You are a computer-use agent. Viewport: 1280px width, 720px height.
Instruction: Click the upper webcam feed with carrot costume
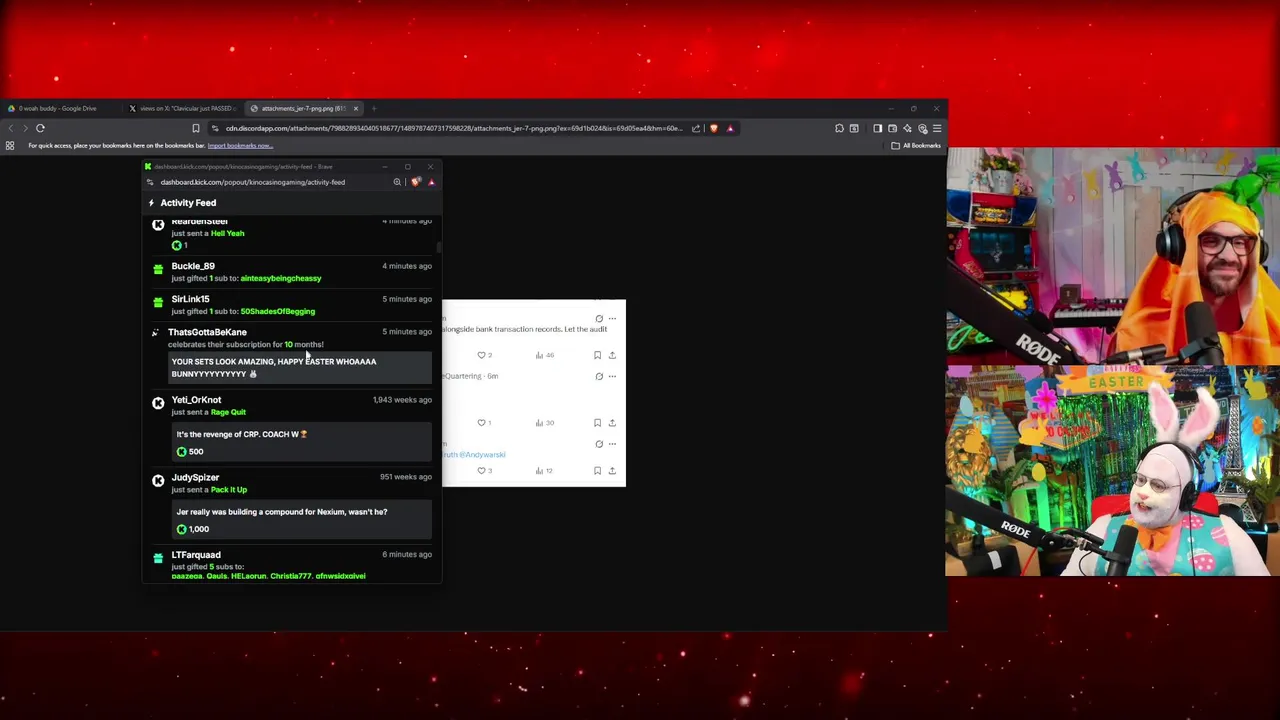pos(1113,256)
